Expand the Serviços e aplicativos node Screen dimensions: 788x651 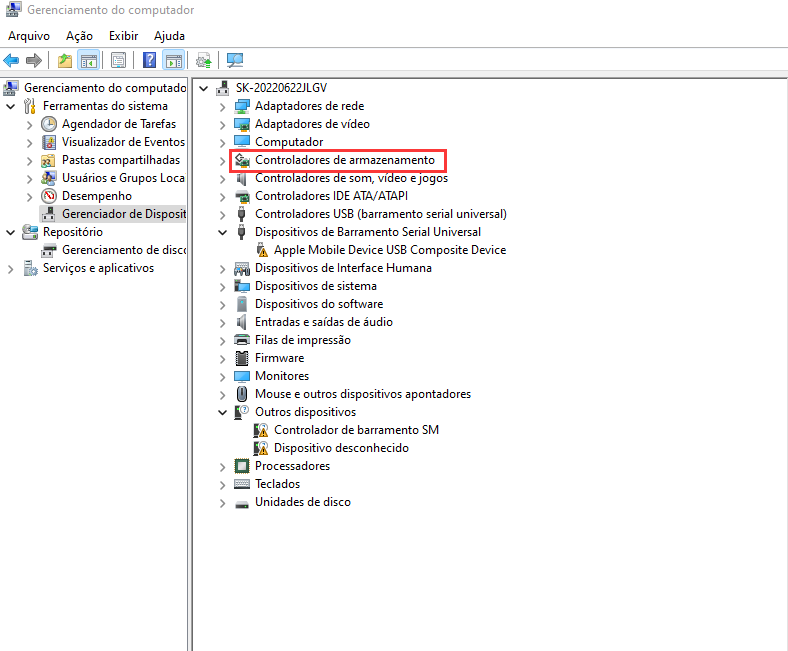pos(11,269)
